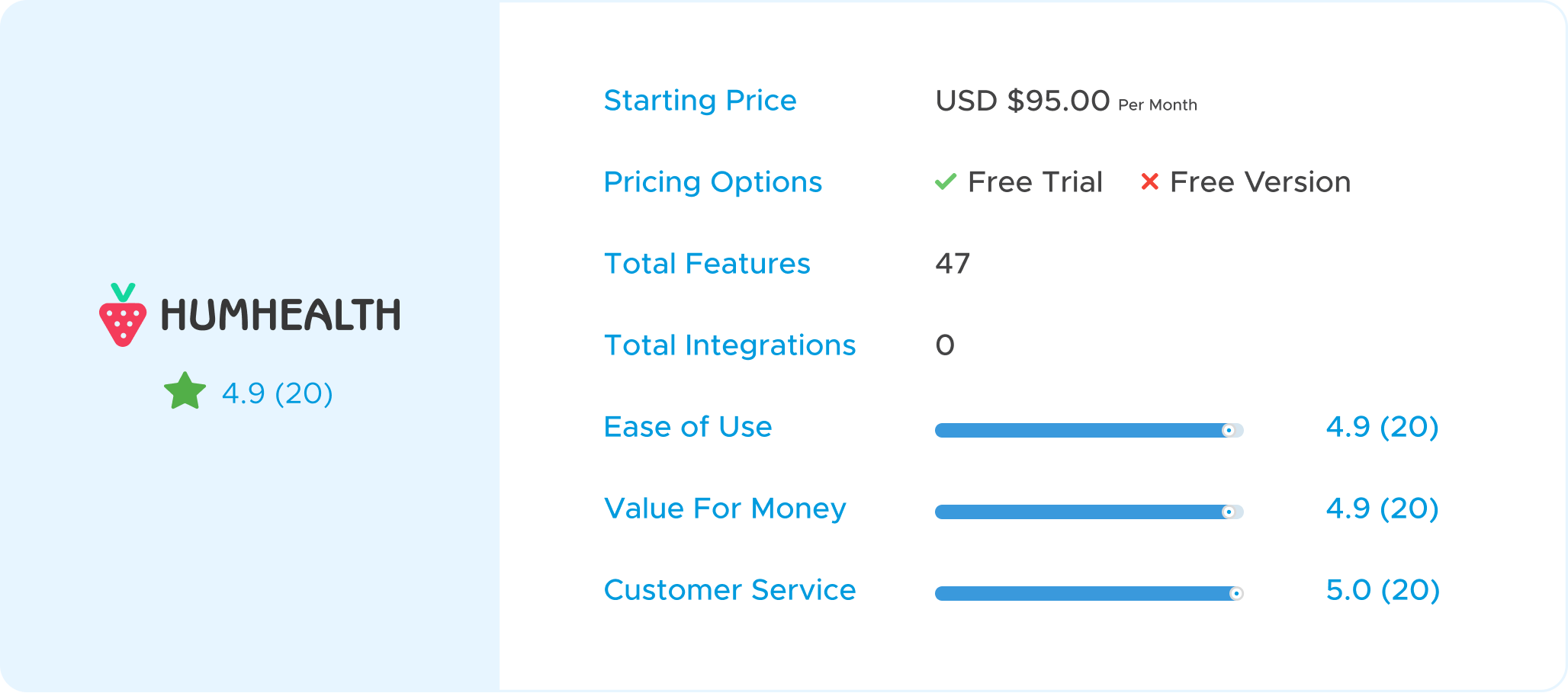Select the Total Features label
1568x693 pixels.
pyautogui.click(x=706, y=264)
